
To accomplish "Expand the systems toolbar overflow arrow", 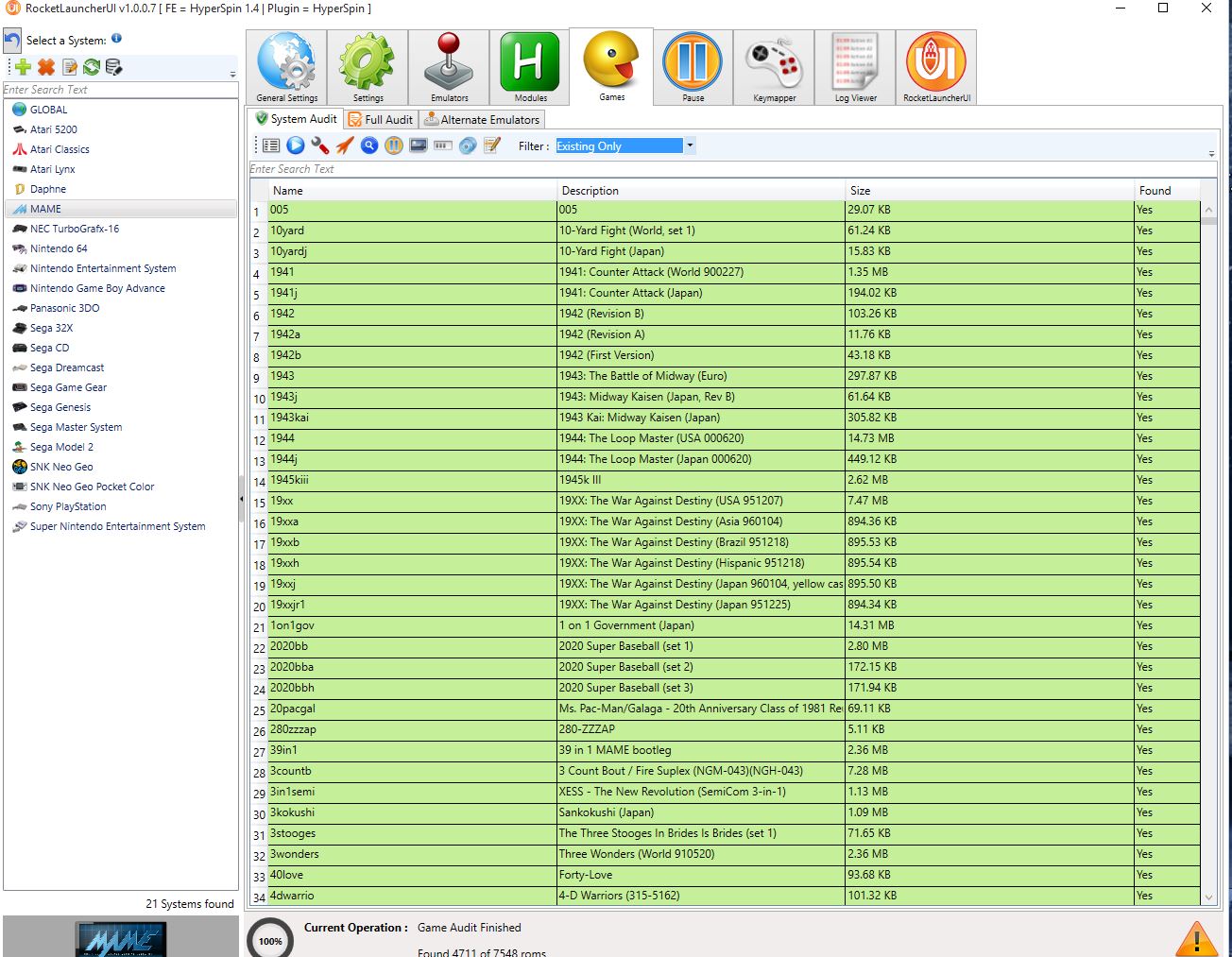I will coord(232,75).
